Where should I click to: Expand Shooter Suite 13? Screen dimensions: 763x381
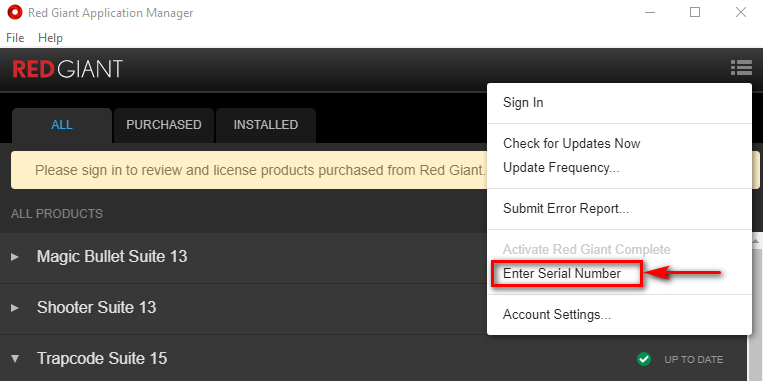pos(15,308)
